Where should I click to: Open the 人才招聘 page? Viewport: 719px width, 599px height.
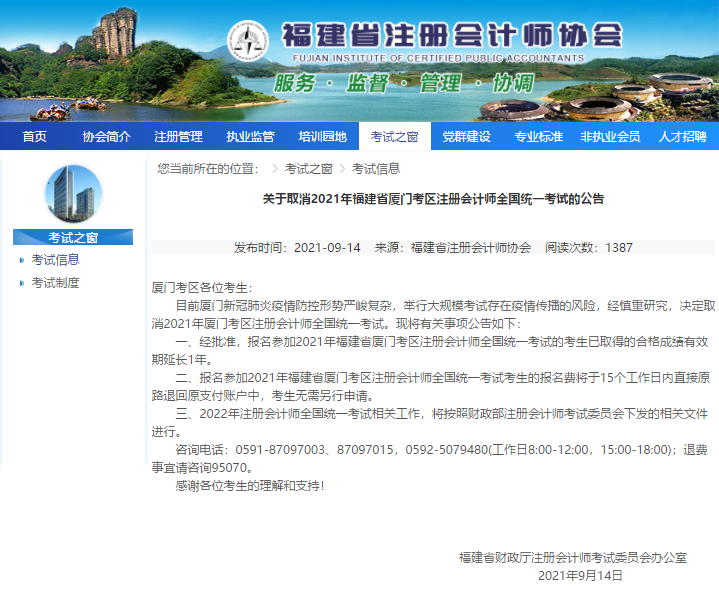[x=682, y=136]
